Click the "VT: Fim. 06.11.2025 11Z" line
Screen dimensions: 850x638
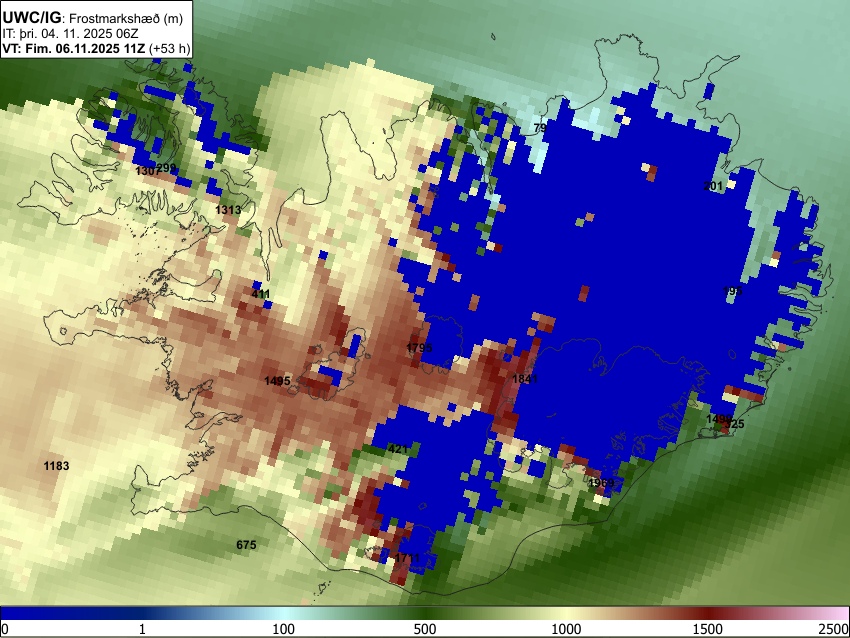point(96,49)
